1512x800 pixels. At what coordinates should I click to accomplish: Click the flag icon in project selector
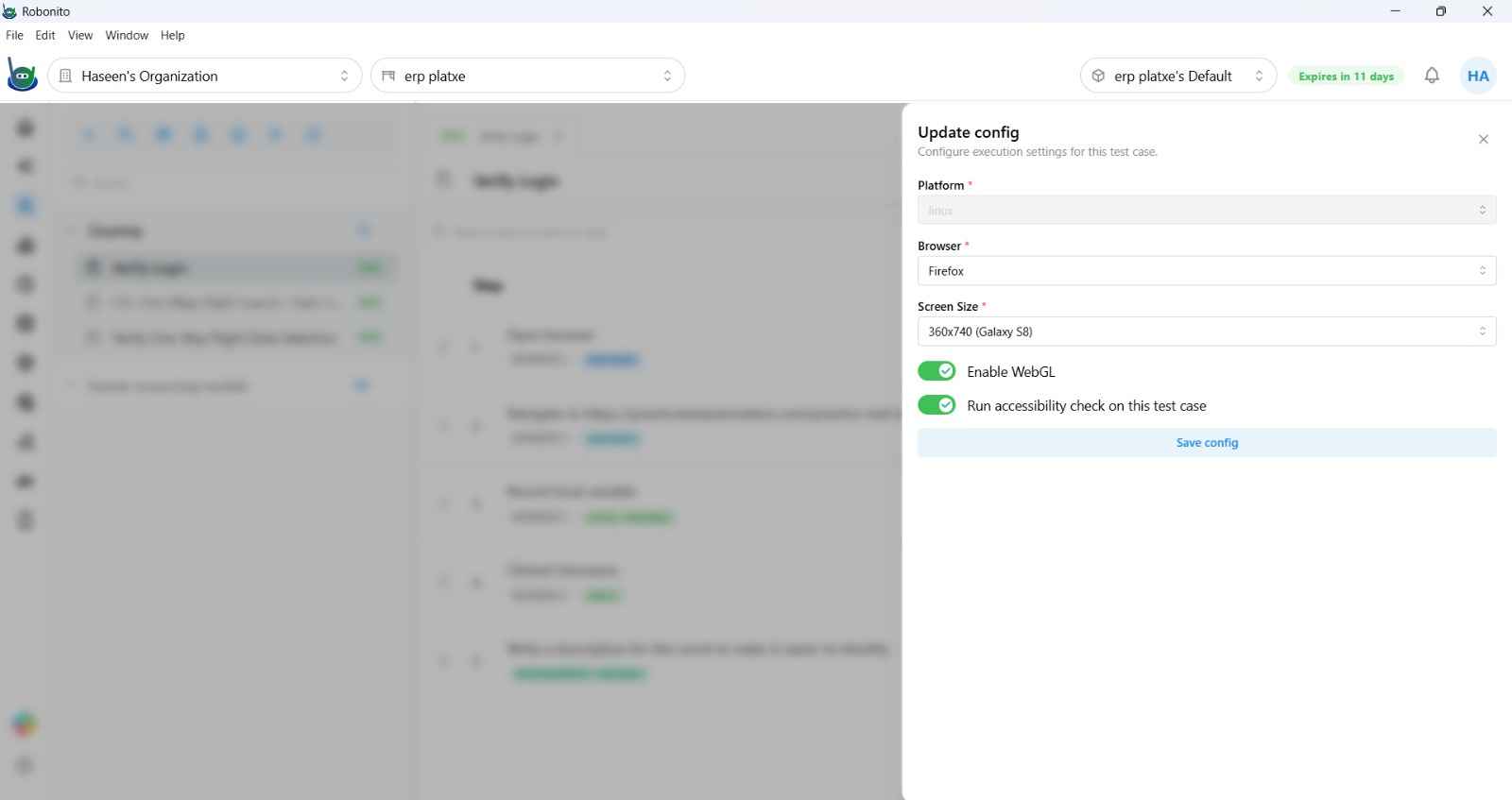pos(388,76)
